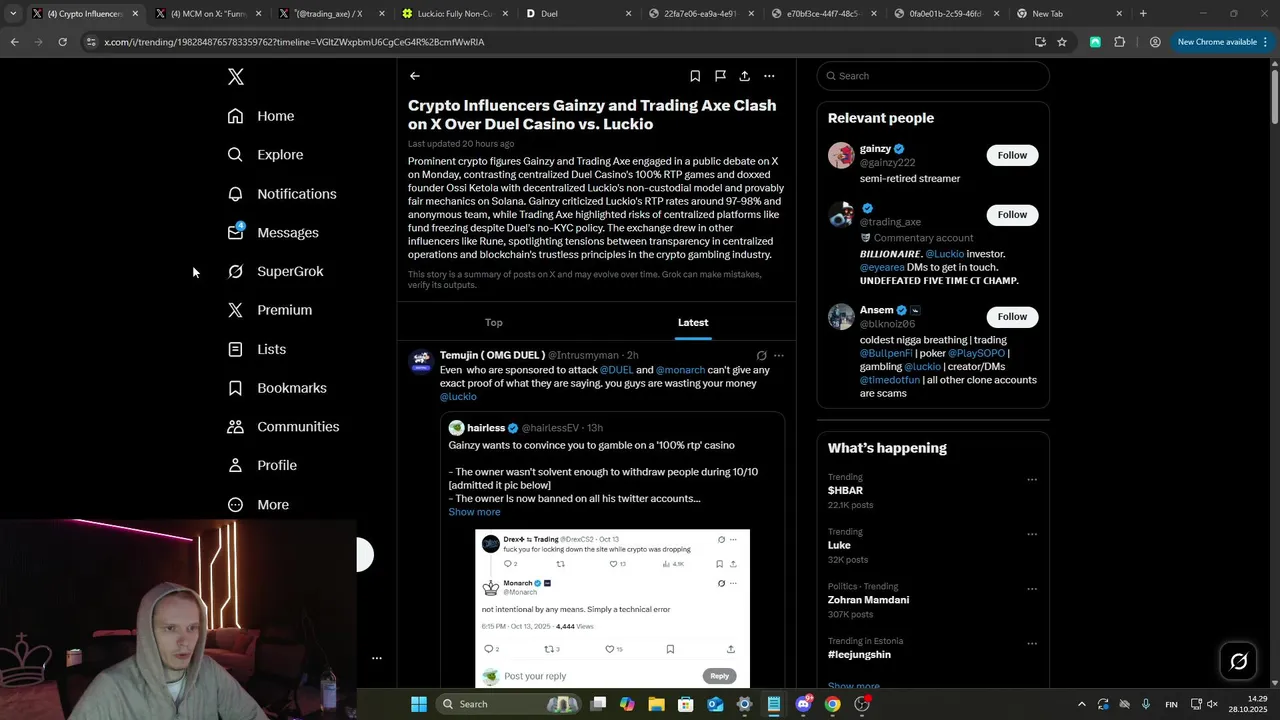Switch to the Top tab
The height and width of the screenshot is (720, 1280).
[494, 322]
